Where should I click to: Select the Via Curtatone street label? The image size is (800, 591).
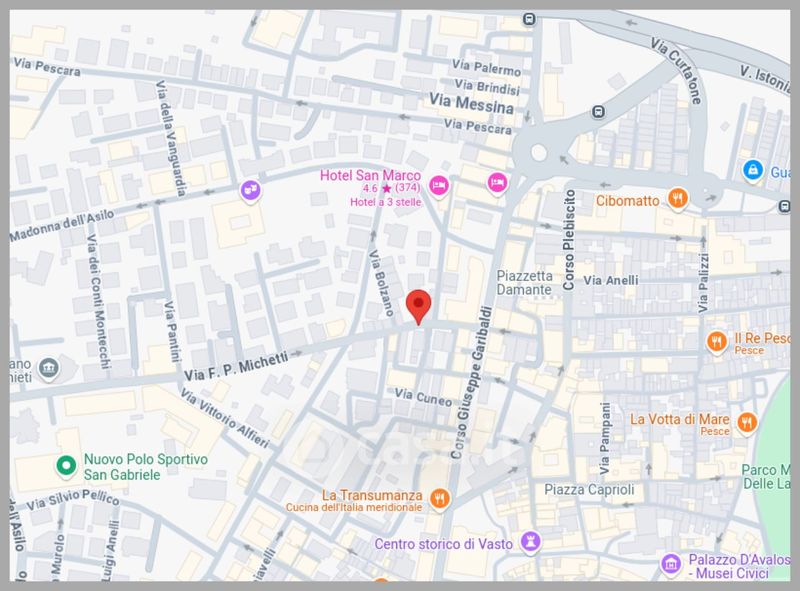tap(676, 70)
